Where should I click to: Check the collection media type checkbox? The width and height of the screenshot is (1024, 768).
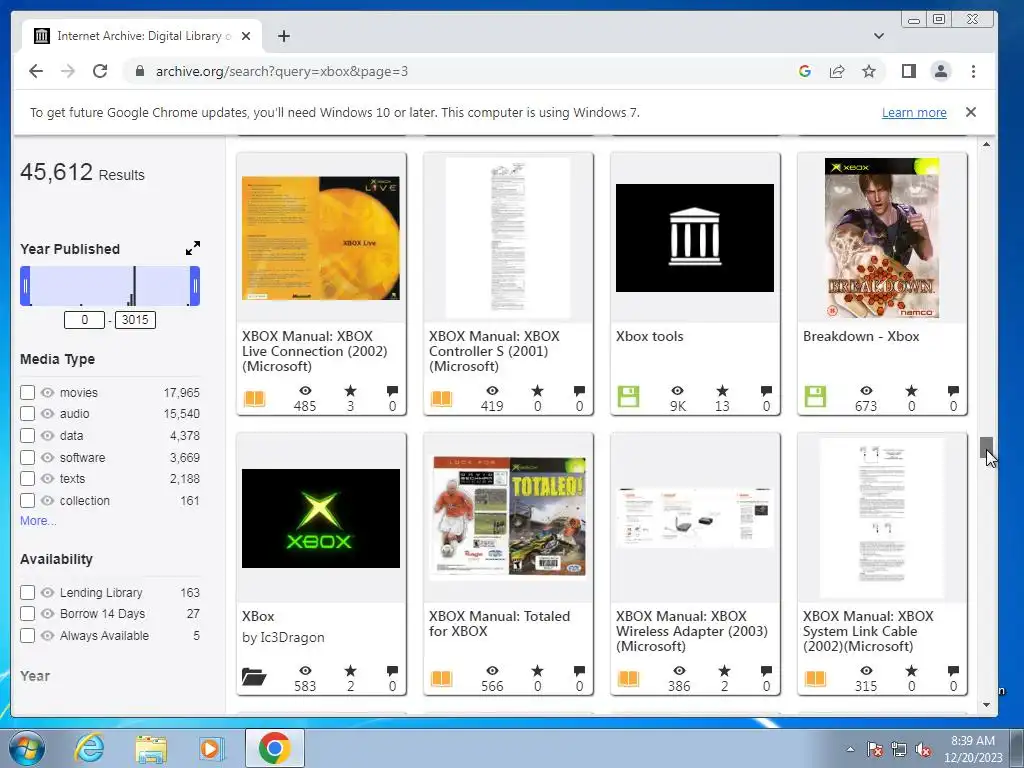tap(27, 501)
